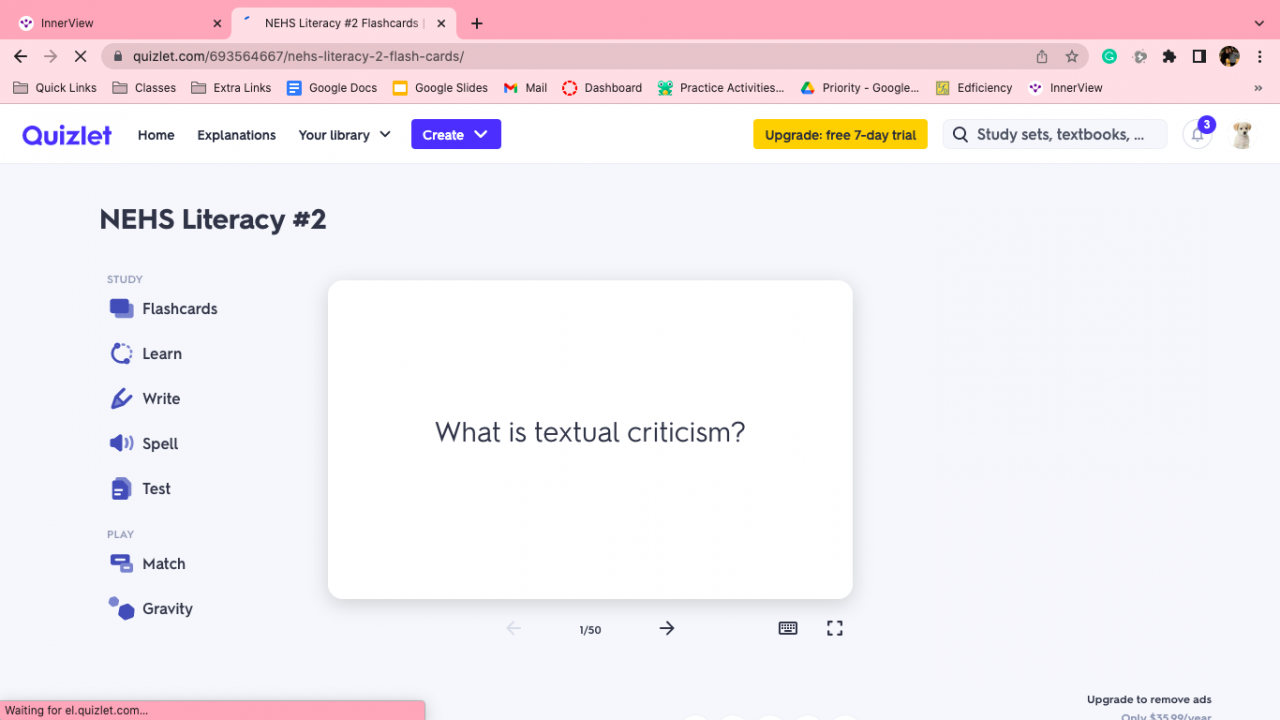Open the Google Slides bookmark

(440, 88)
